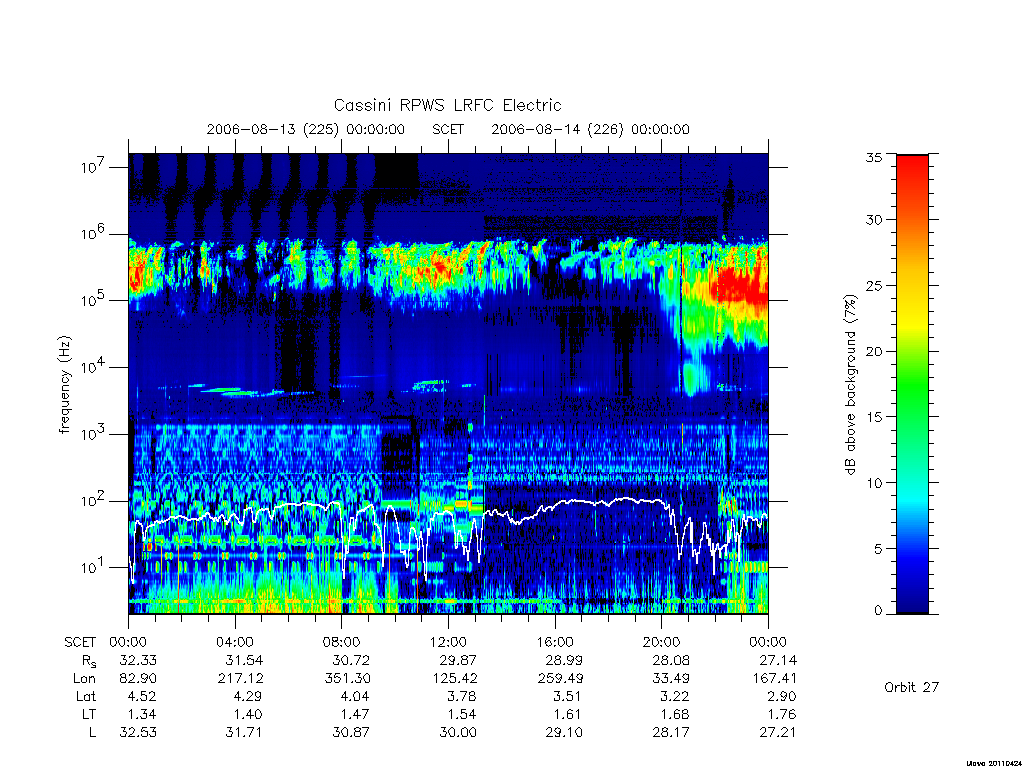Click the green burst near 10^4 Hz at 21:00
1024x768 pixels.
694,379
